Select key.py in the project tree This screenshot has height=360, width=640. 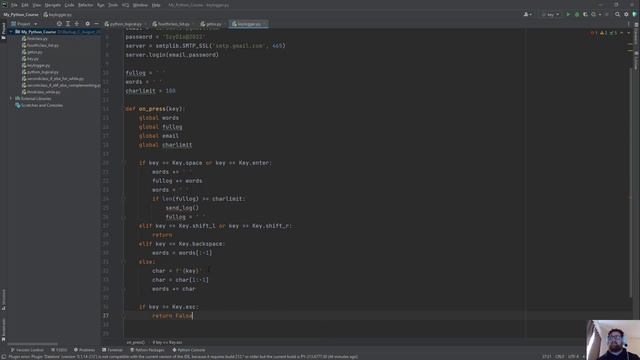click(x=30, y=59)
